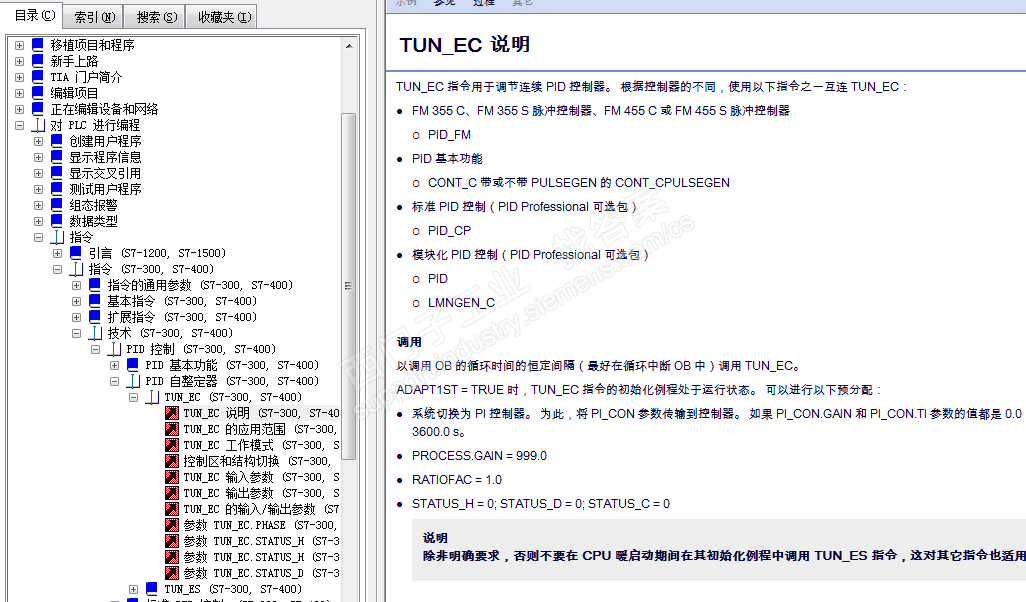The image size is (1026, 602).
Task: Click book icon next to PID 基本功能
Action: 133,364
